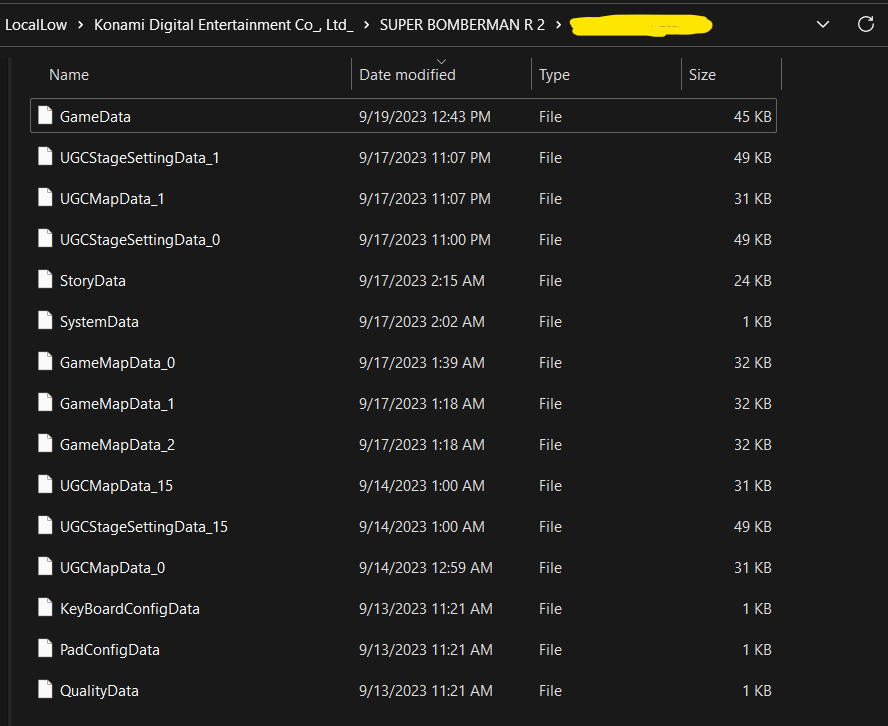Viewport: 888px width, 726px height.
Task: Click the GameData file icon
Action: pos(44,116)
